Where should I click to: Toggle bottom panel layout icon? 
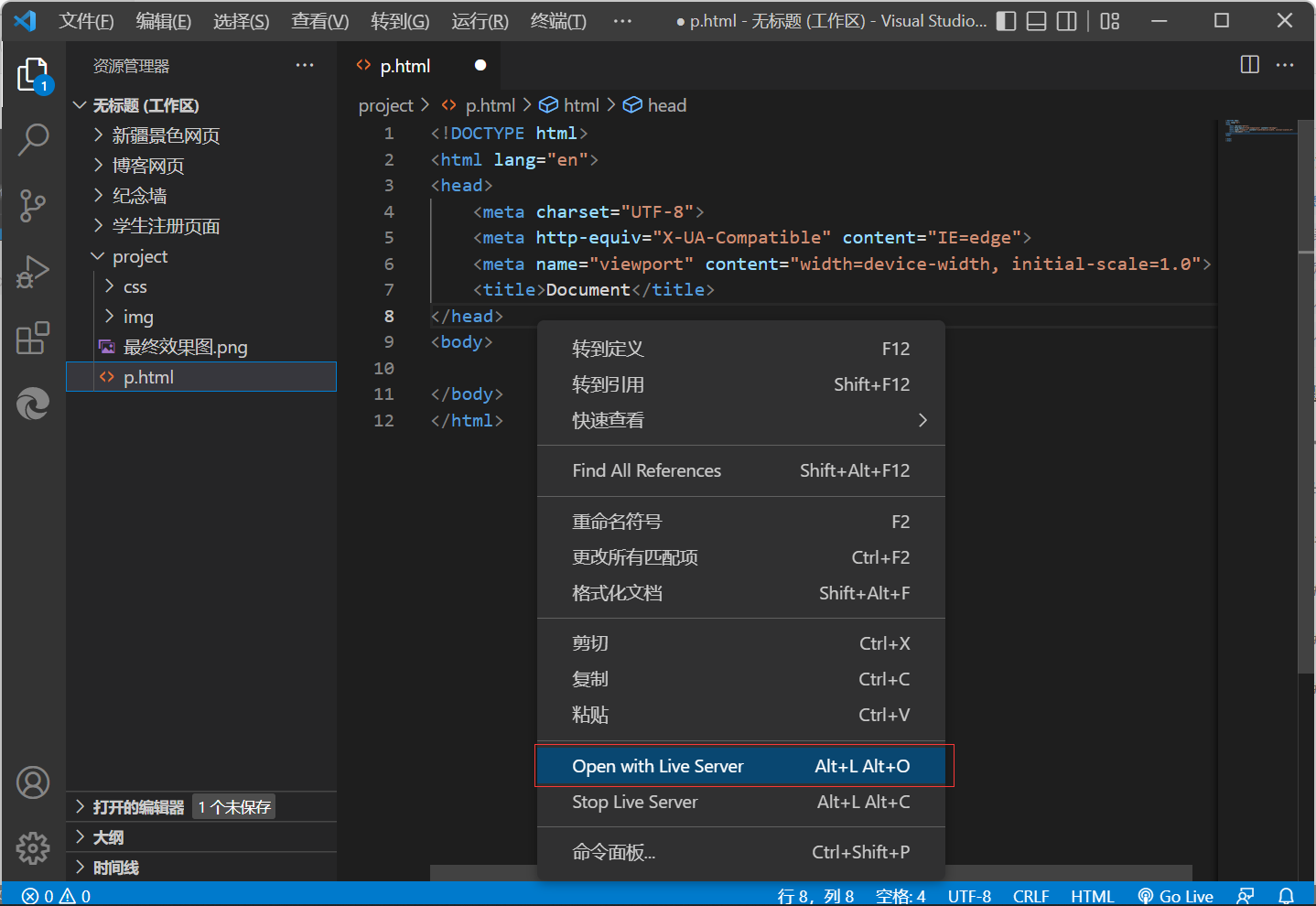point(1036,21)
